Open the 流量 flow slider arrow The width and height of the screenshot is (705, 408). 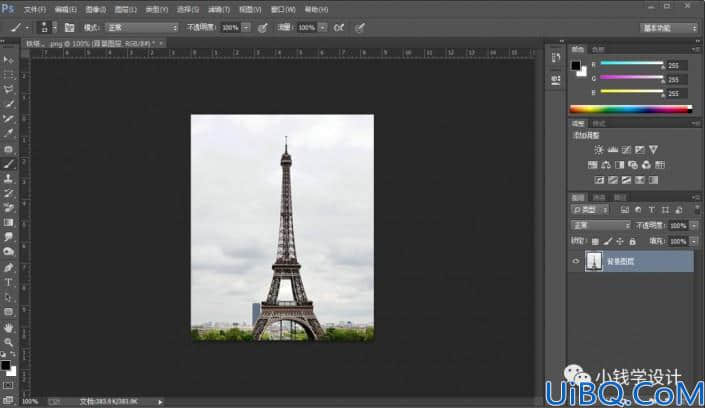tap(322, 28)
